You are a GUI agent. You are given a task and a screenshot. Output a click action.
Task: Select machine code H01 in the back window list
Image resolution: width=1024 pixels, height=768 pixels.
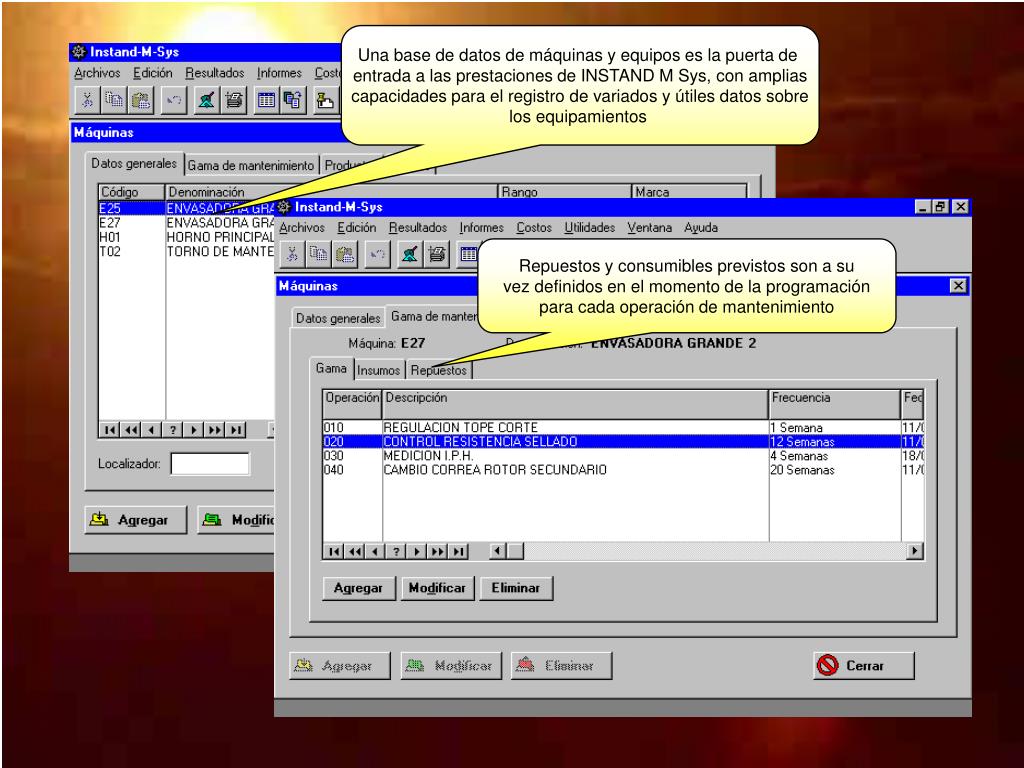click(110, 237)
